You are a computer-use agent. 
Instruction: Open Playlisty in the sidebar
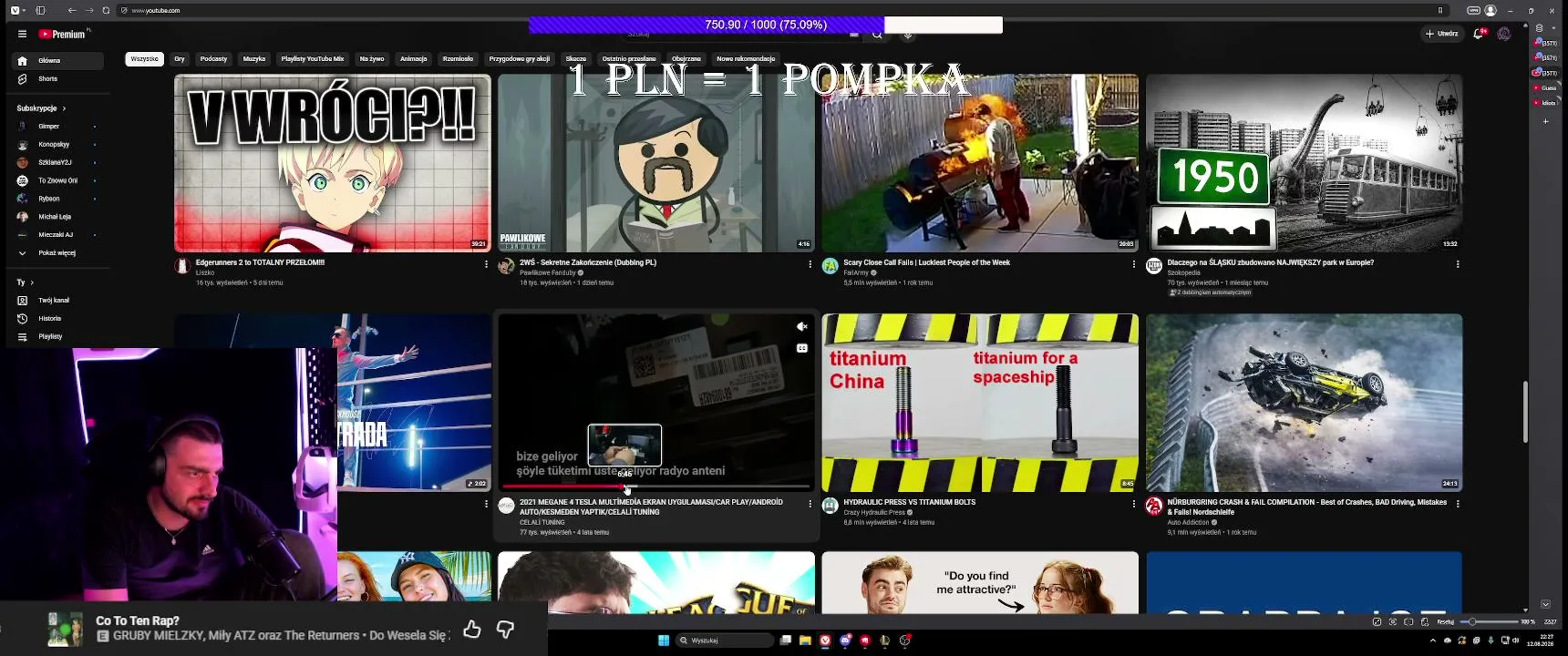click(x=57, y=337)
